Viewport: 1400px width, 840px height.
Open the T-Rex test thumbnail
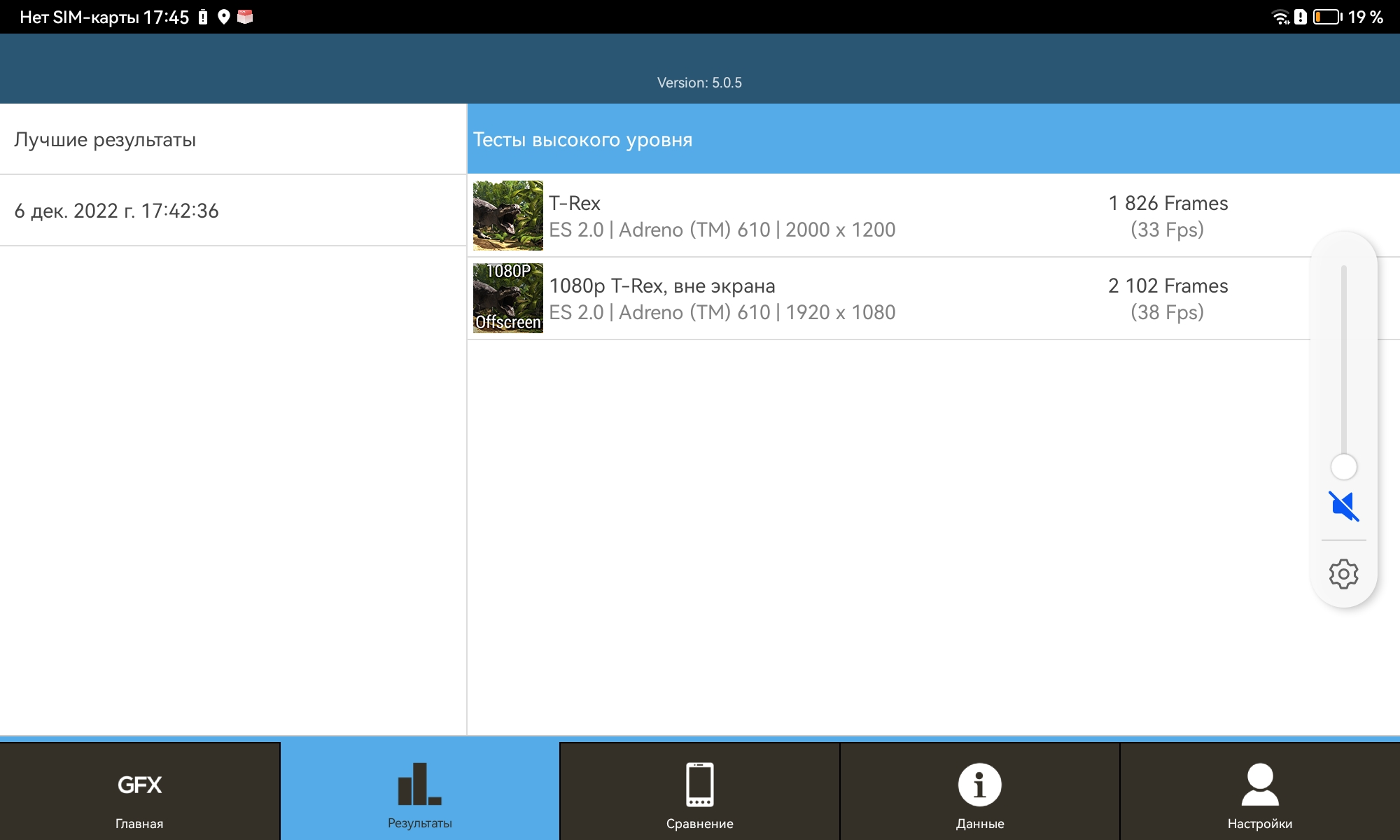[508, 216]
